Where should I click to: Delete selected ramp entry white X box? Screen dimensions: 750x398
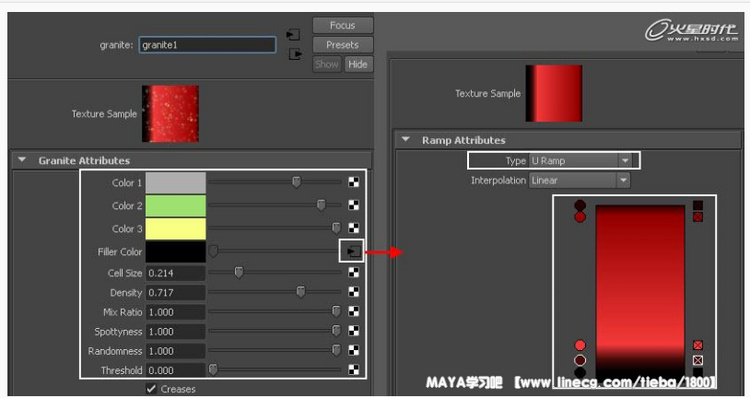point(698,360)
